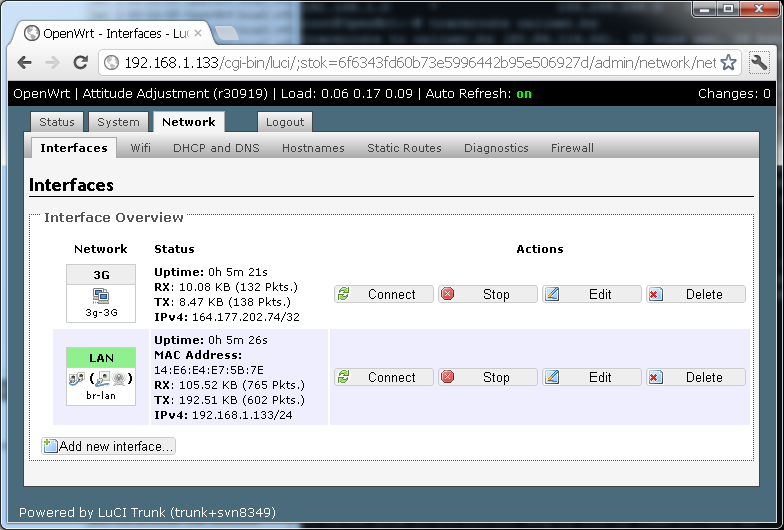Screen dimensions: 784x530
Task: Click the Add new interface button
Action: [108, 446]
